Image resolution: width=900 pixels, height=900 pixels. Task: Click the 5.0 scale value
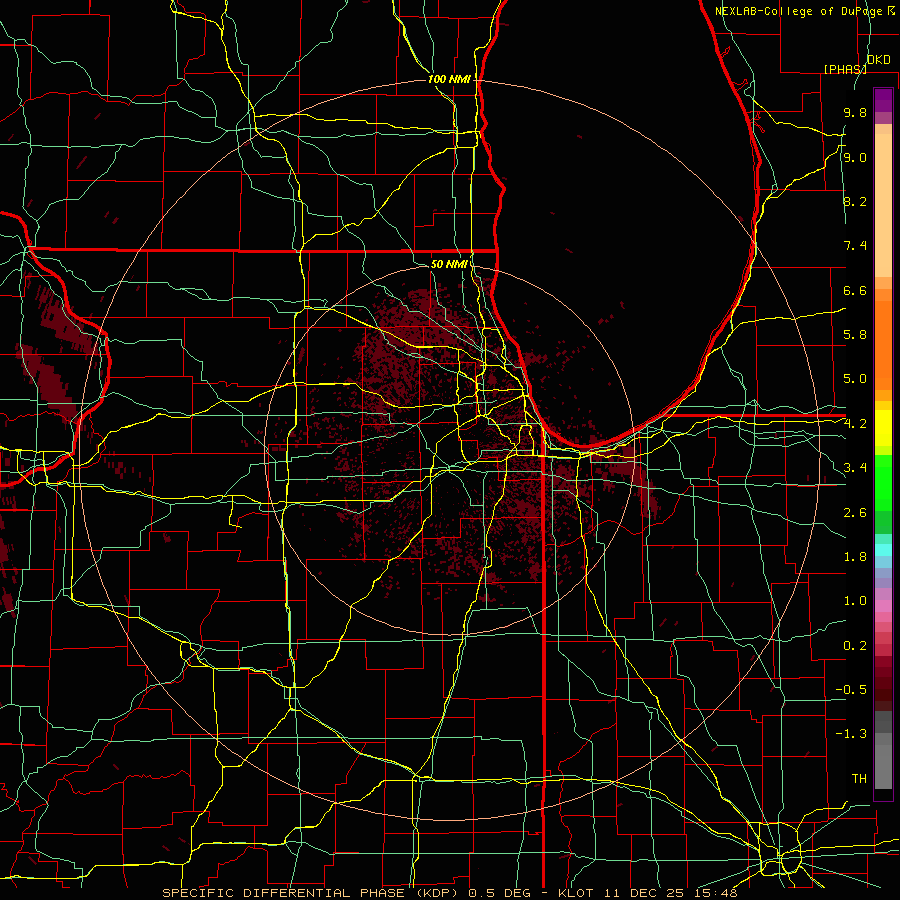pyautogui.click(x=855, y=379)
